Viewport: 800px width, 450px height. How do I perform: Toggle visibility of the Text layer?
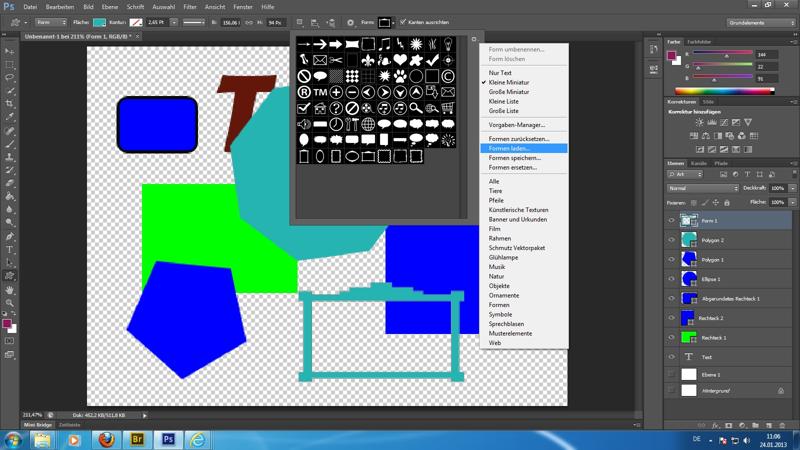click(671, 357)
